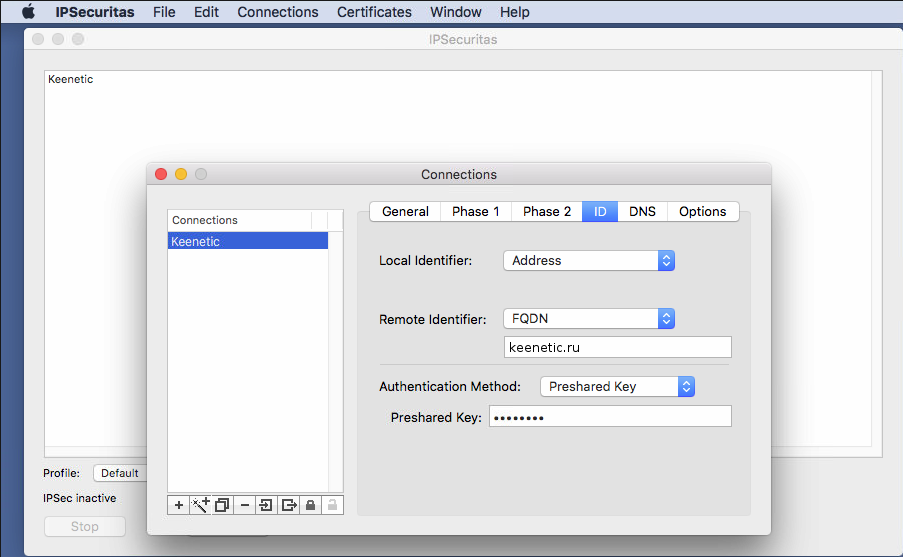Viewport: 903px width, 557px height.
Task: Click the Preshared Key password field
Action: [x=610, y=417]
